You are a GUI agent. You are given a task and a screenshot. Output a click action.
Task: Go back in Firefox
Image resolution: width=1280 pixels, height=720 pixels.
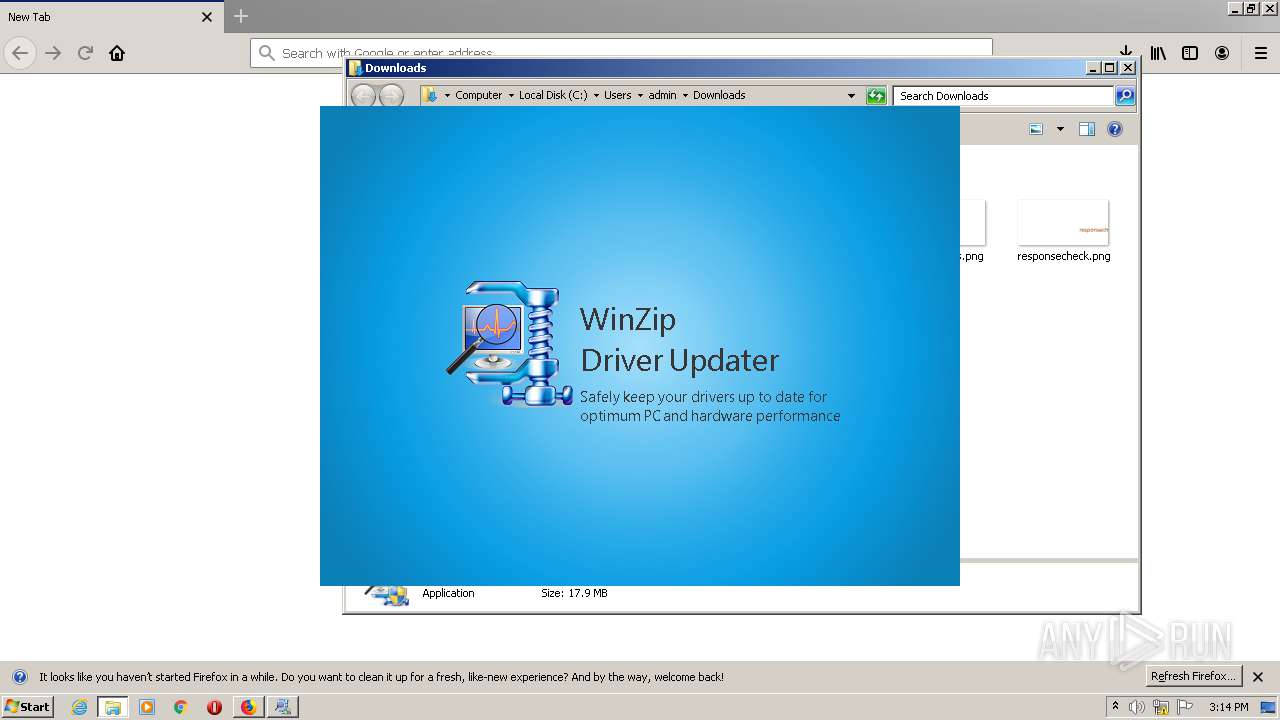20,53
